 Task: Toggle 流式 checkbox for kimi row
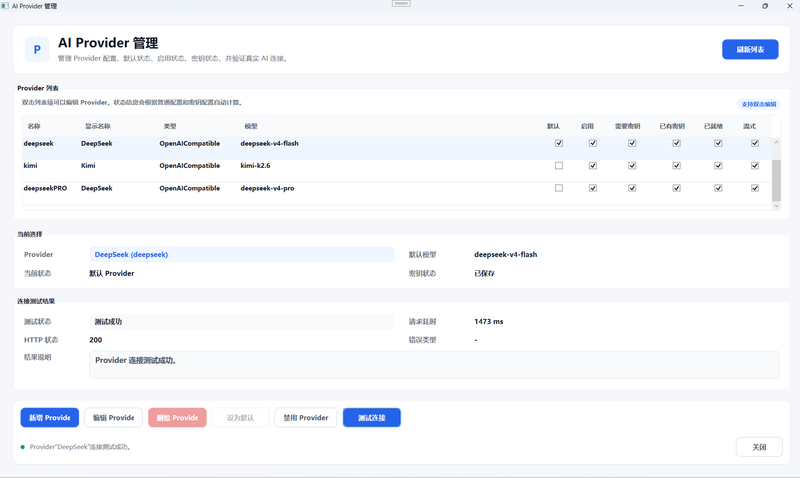tap(755, 166)
